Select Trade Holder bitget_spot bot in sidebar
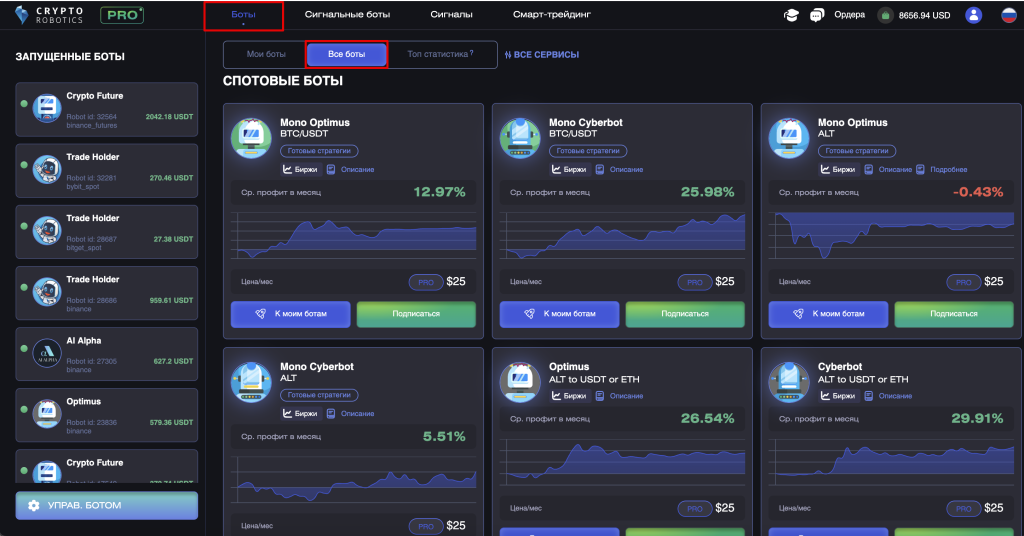This screenshot has width=1024, height=536. [106, 232]
